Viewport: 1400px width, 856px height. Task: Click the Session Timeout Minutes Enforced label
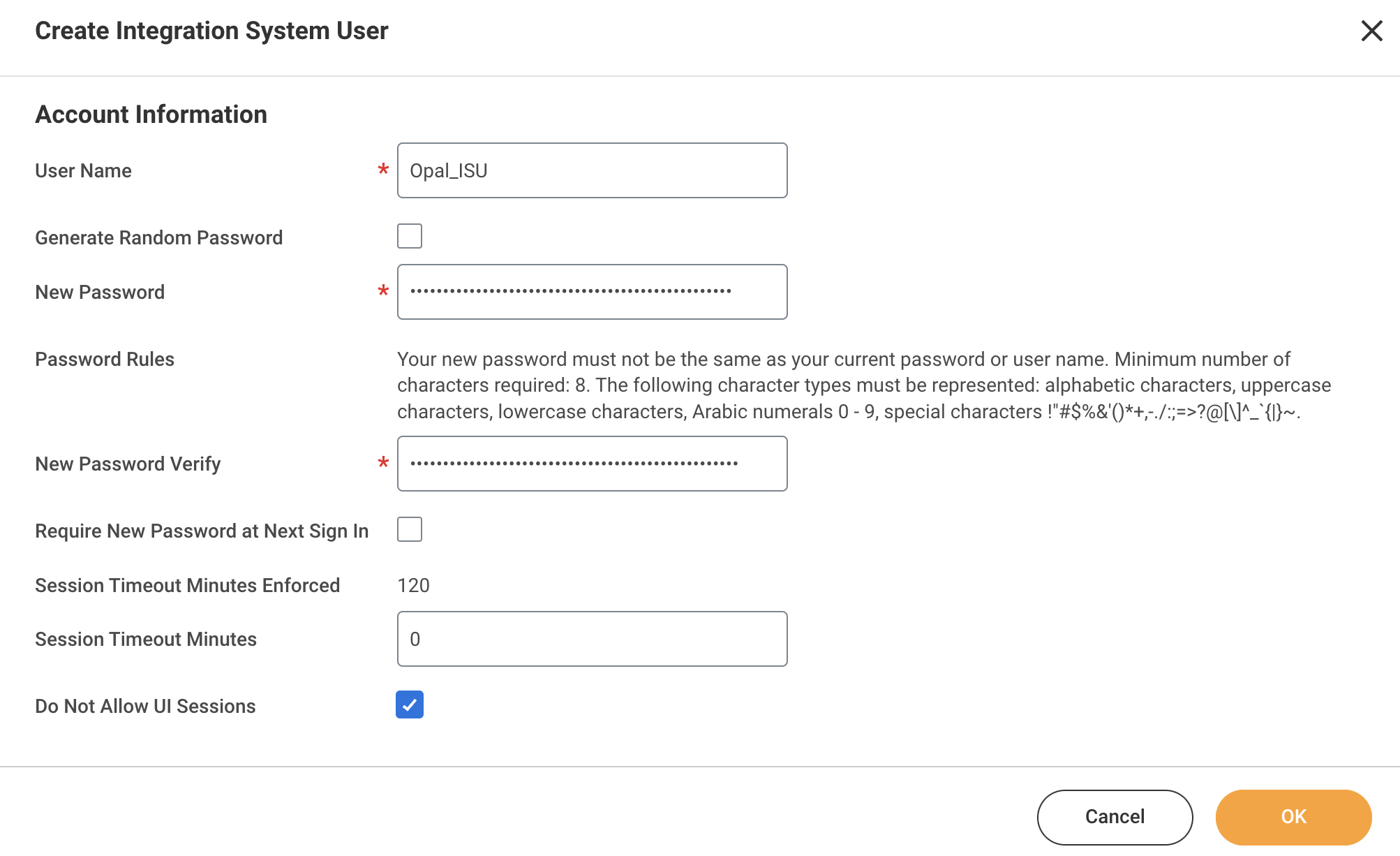click(187, 585)
